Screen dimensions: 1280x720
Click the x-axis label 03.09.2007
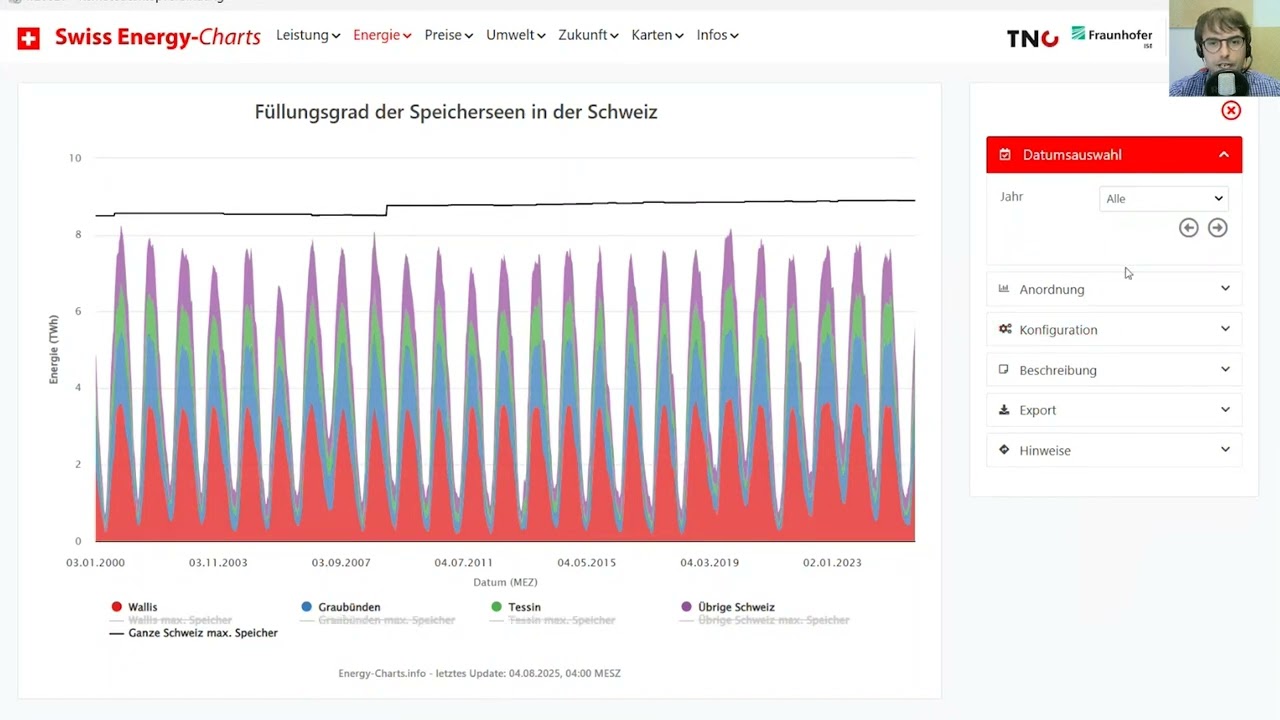tap(341, 563)
